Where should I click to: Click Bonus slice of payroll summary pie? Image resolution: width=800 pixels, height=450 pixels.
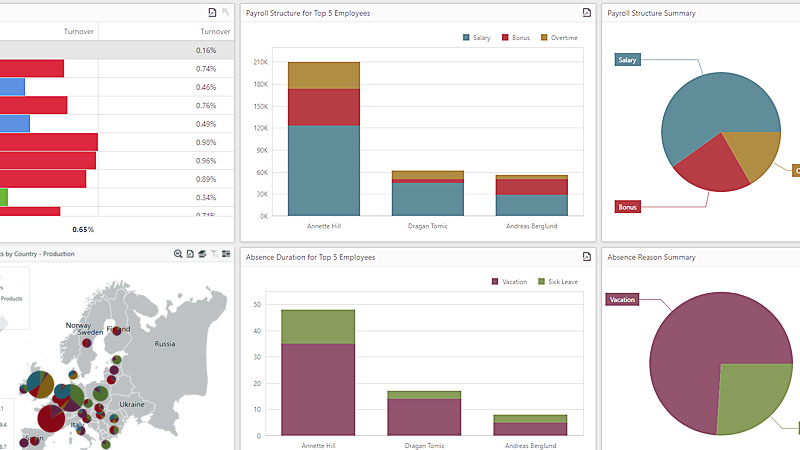(x=713, y=168)
